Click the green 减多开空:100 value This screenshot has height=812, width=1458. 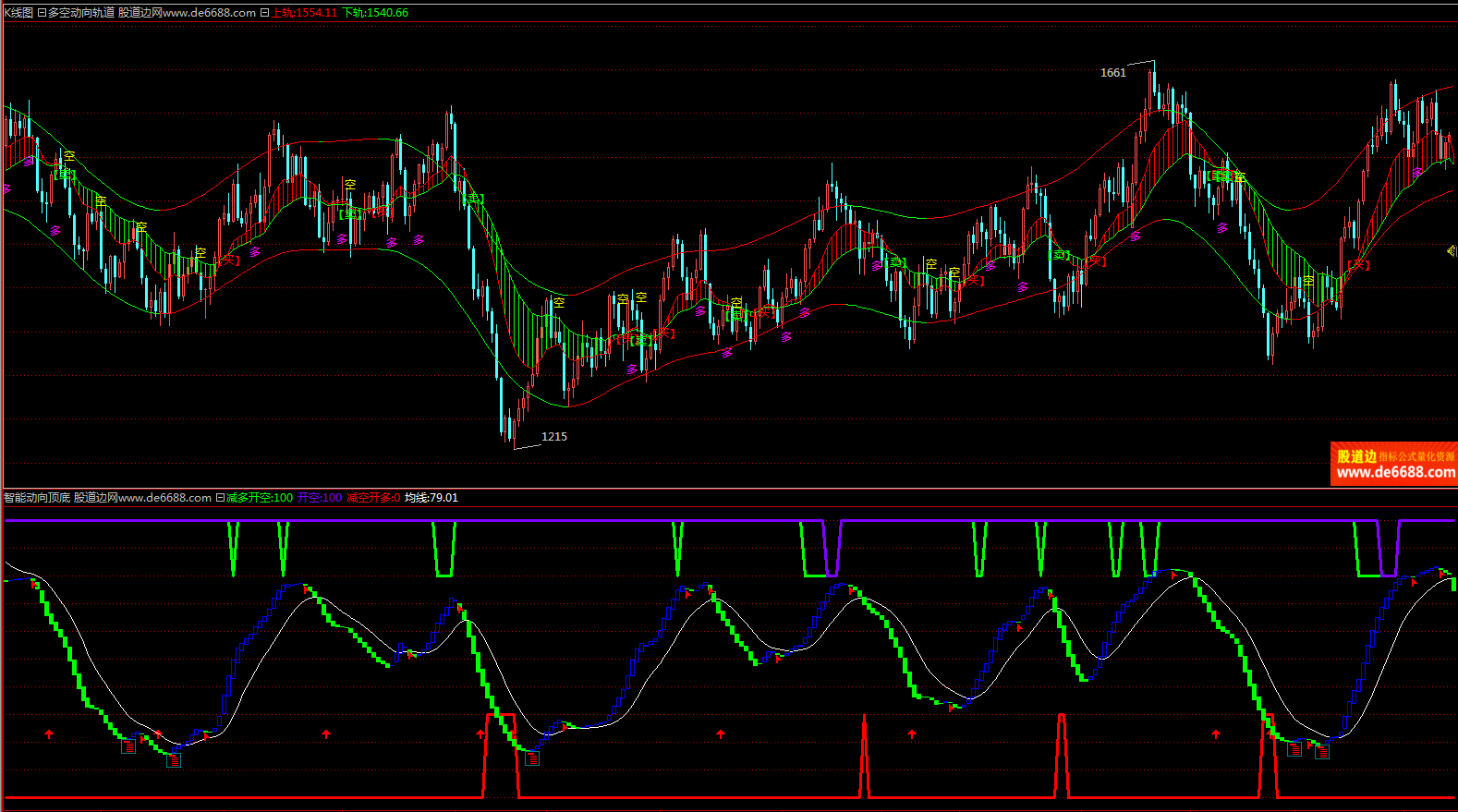[260, 498]
